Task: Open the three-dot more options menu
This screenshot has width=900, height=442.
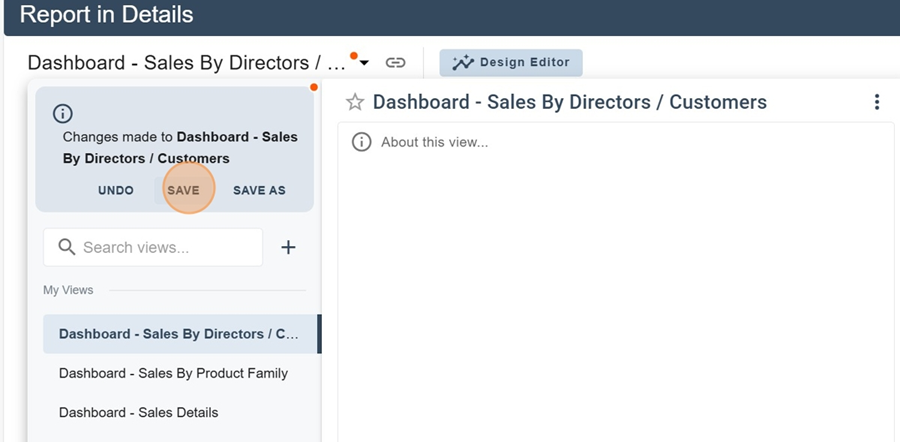Action: [x=877, y=102]
